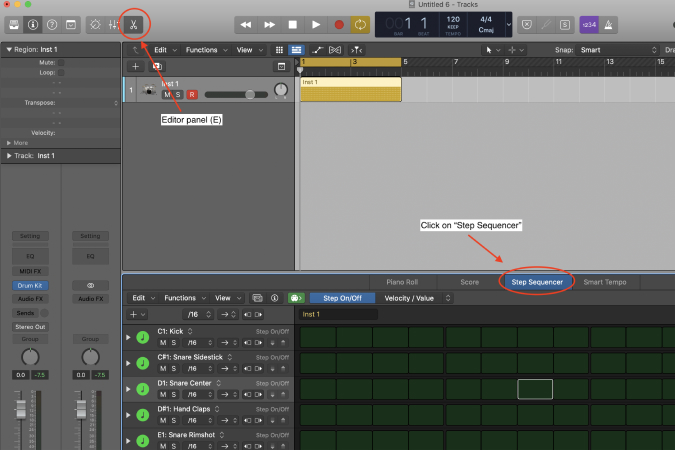
Task: Toggle the Replace mode icon
Action: (x=527, y=25)
